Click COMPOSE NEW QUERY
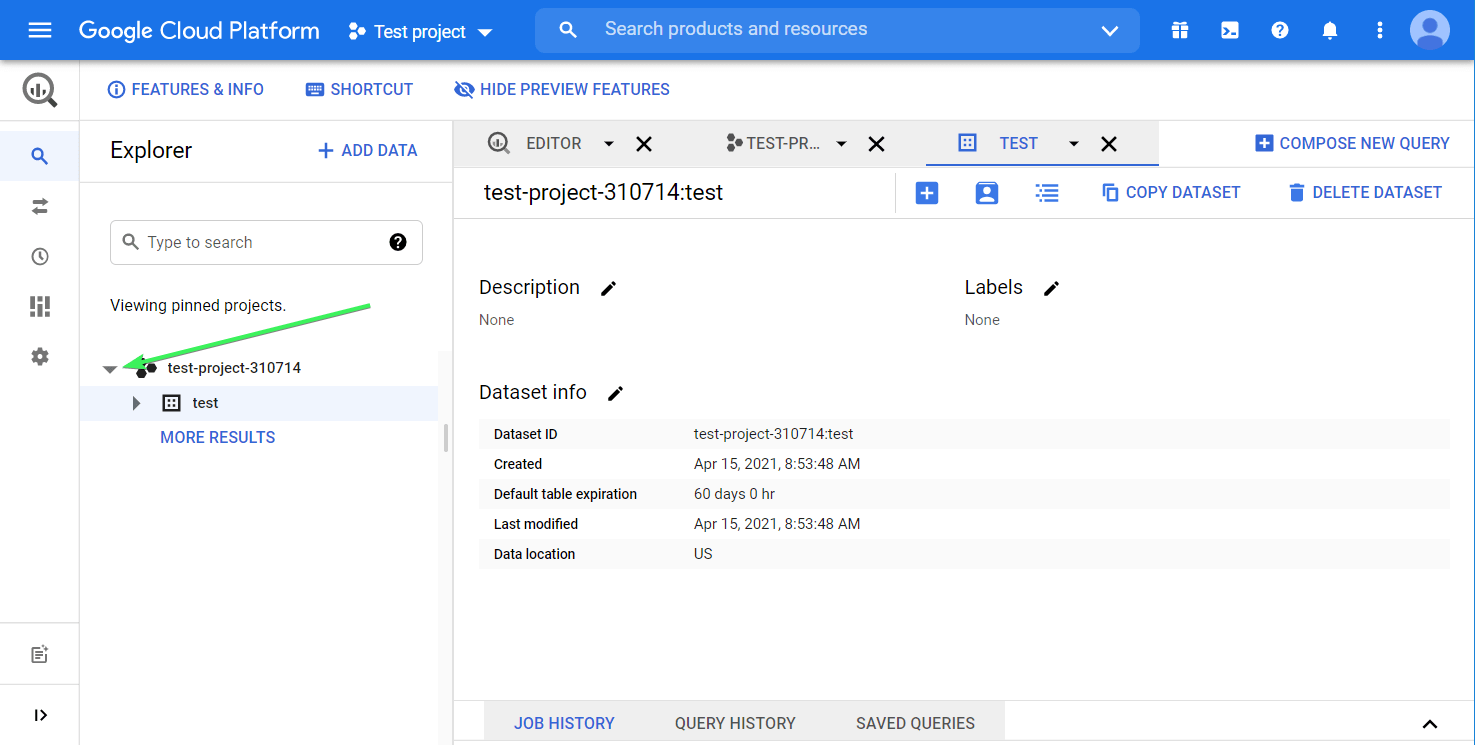This screenshot has width=1475, height=745. tap(1351, 143)
